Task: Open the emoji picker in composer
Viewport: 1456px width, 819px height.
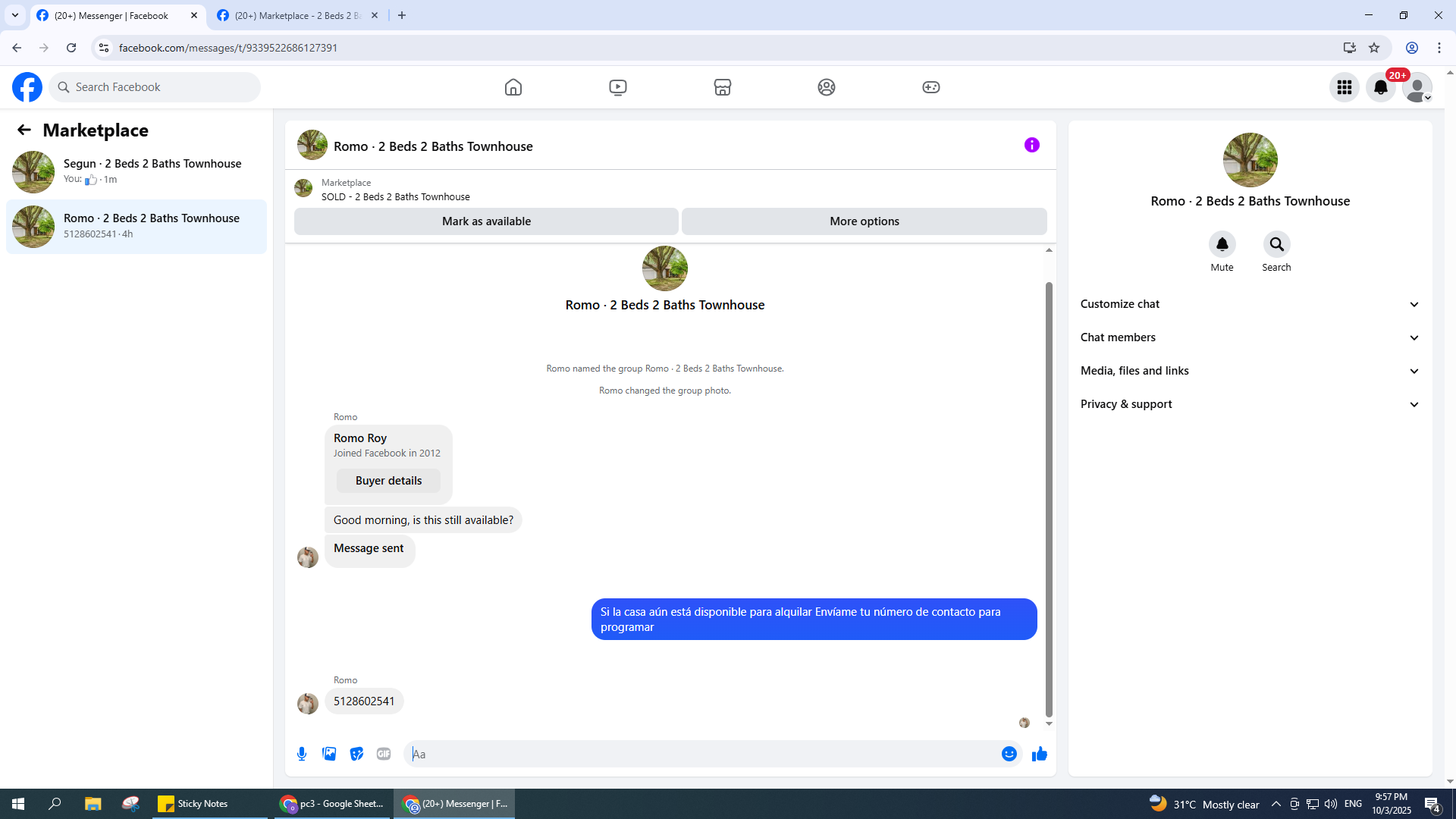Action: pyautogui.click(x=1009, y=754)
